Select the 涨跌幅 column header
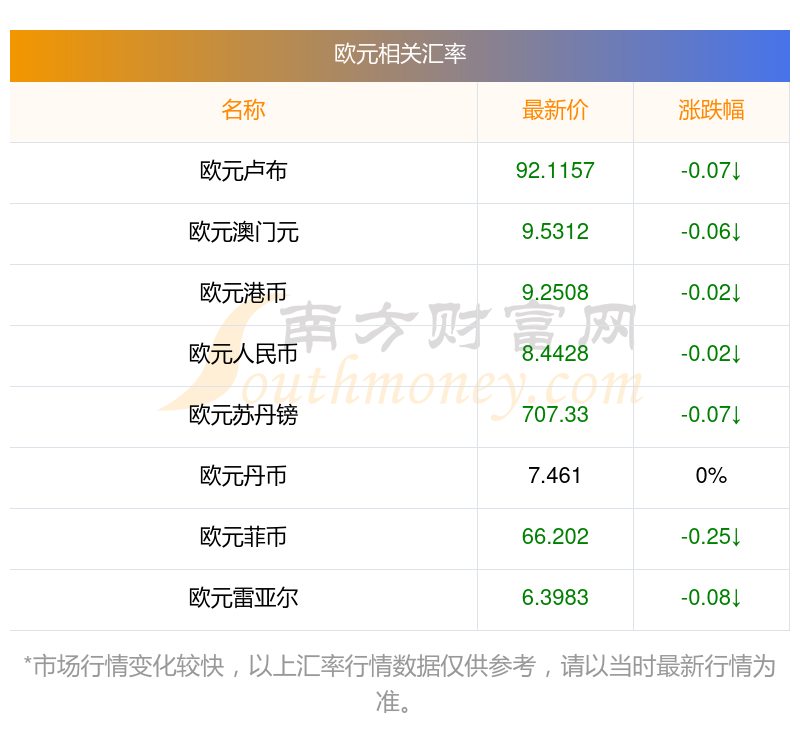The image size is (800, 733). [x=711, y=110]
